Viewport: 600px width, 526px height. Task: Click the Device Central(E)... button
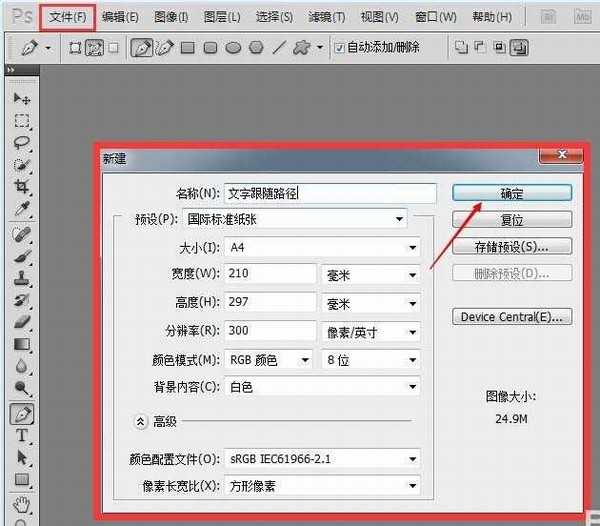(x=511, y=317)
